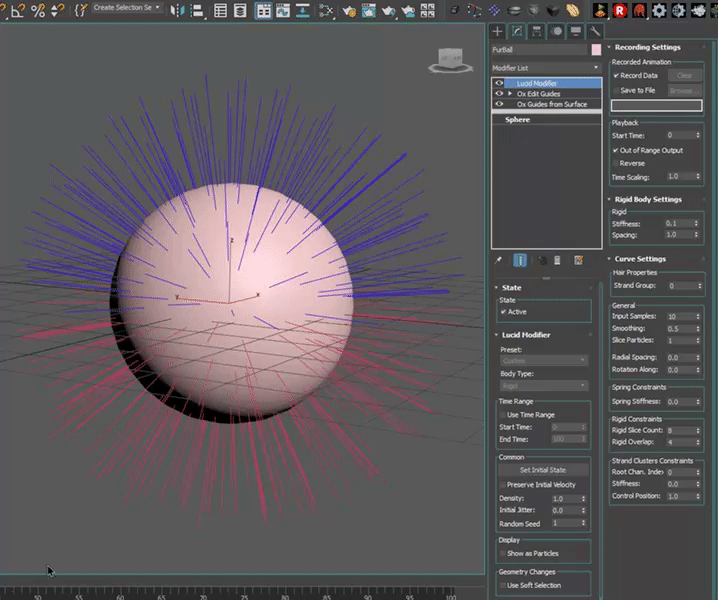
Task: Open the Modifier List dropdown
Action: [546, 68]
